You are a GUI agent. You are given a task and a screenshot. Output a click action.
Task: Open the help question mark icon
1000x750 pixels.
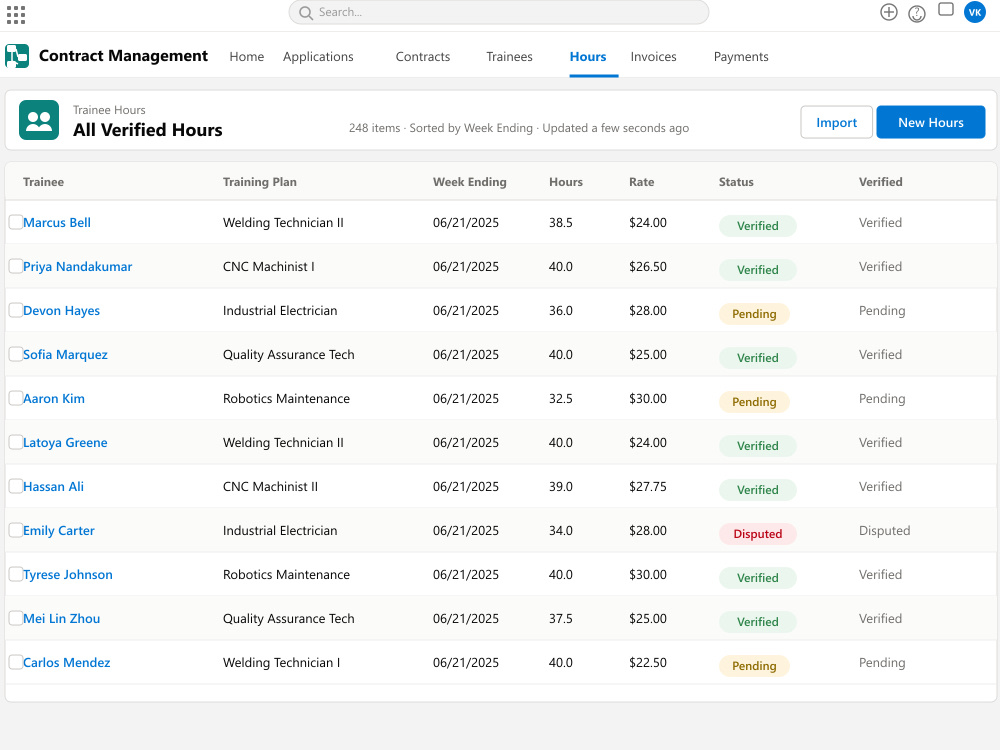(x=916, y=14)
